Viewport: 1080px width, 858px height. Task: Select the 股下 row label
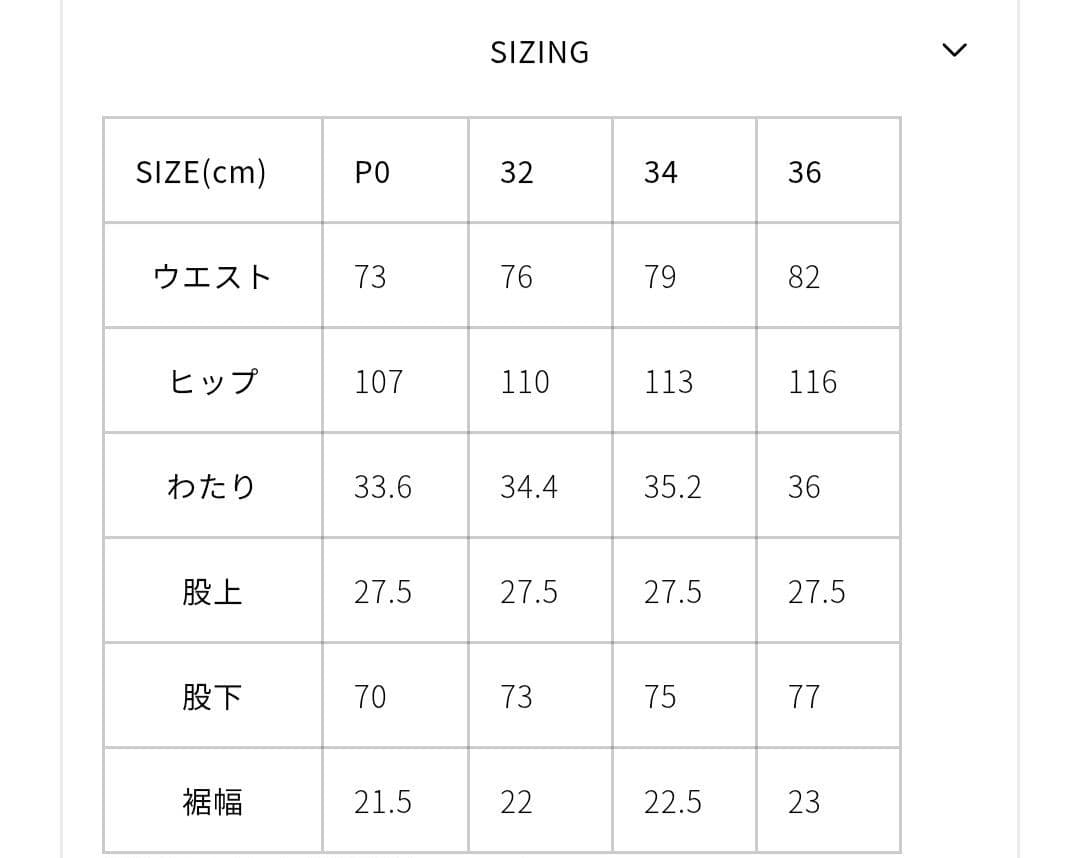212,697
